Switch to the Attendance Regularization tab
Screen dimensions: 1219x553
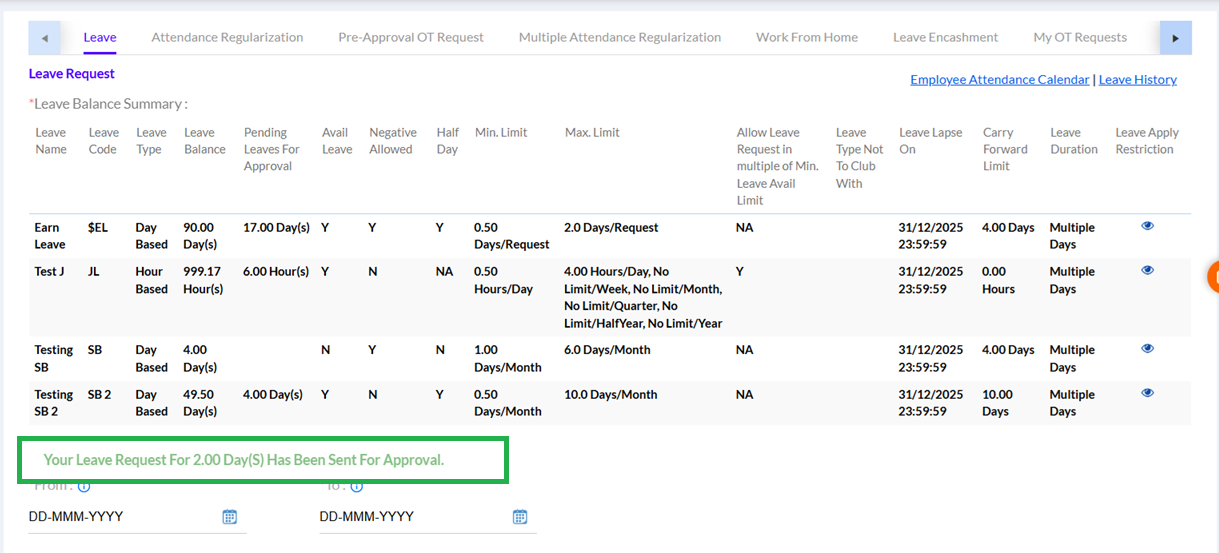(x=227, y=37)
